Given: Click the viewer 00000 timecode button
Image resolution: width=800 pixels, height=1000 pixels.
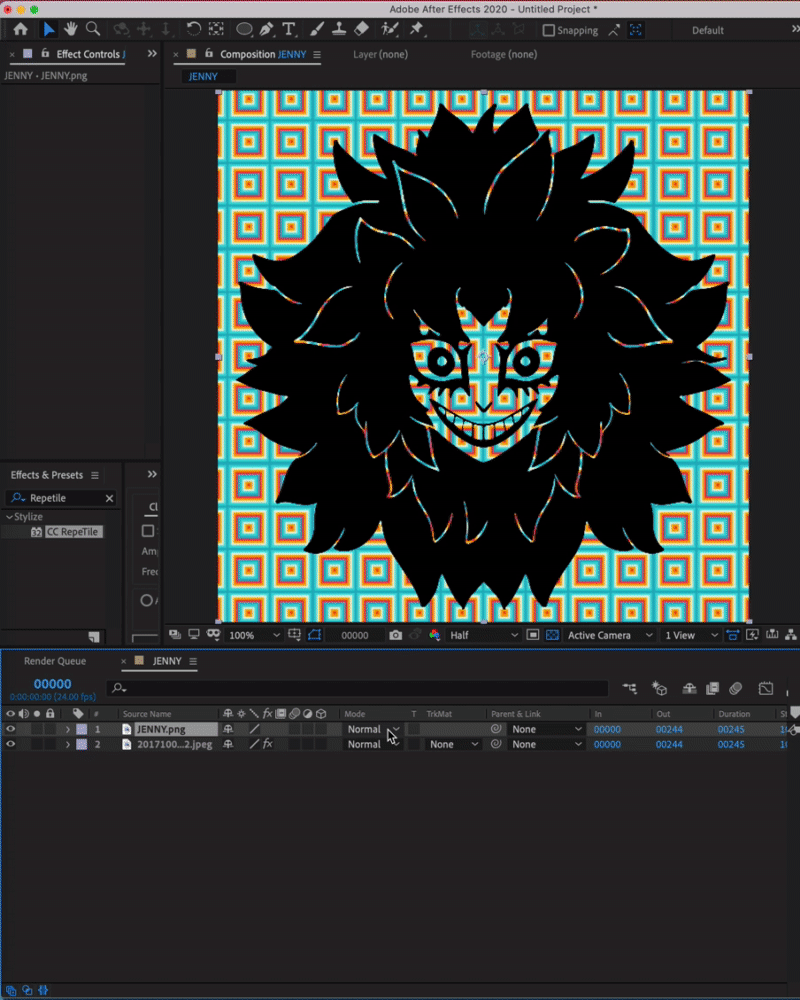Looking at the screenshot, I should (x=354, y=635).
